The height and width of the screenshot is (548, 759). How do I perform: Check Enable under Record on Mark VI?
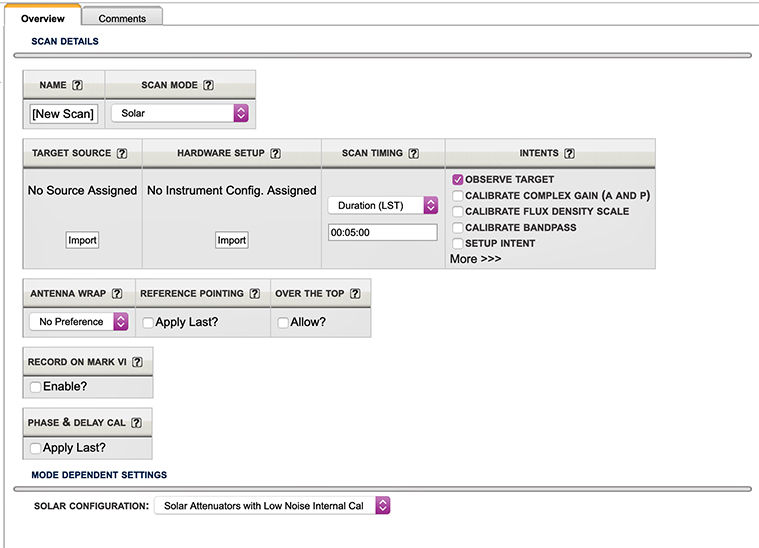36,386
